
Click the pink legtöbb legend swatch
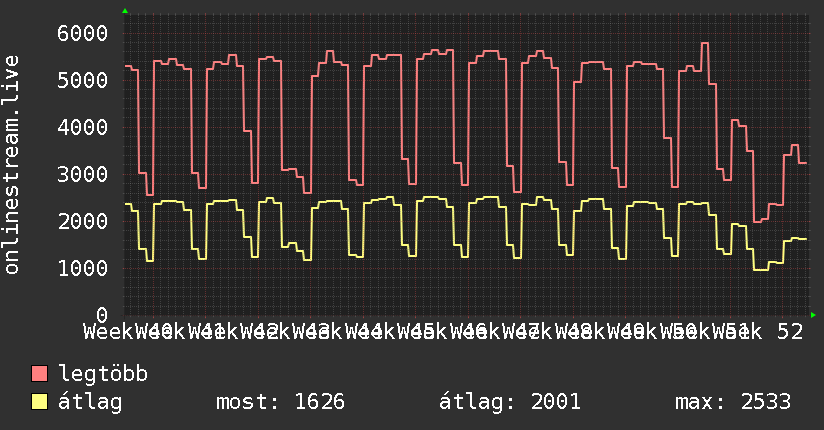39,374
